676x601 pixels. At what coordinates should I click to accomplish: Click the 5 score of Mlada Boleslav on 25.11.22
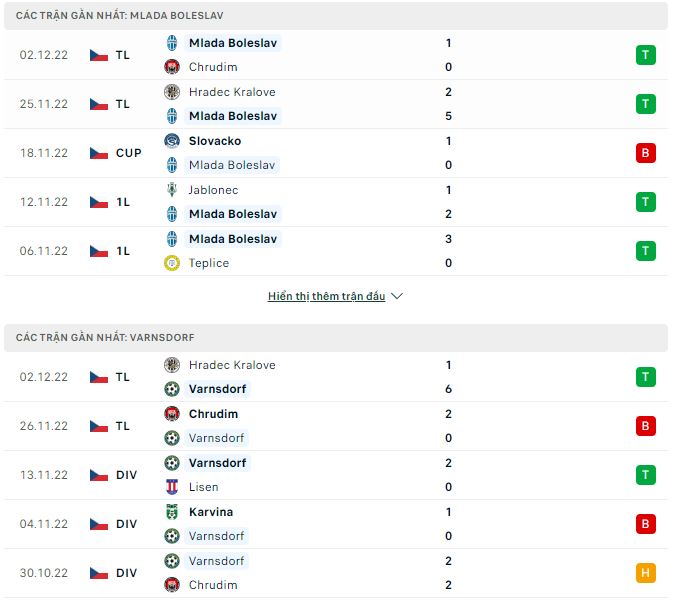pos(448,116)
